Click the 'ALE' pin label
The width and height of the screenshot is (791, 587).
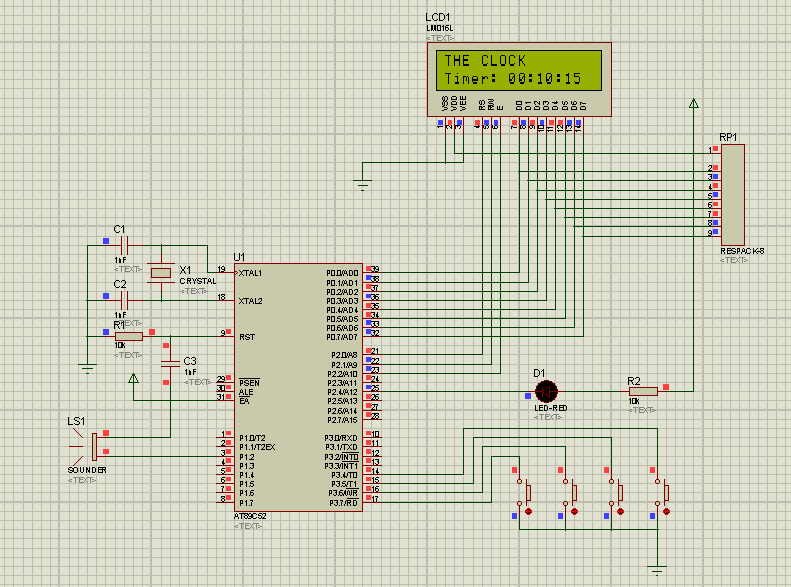[246, 392]
